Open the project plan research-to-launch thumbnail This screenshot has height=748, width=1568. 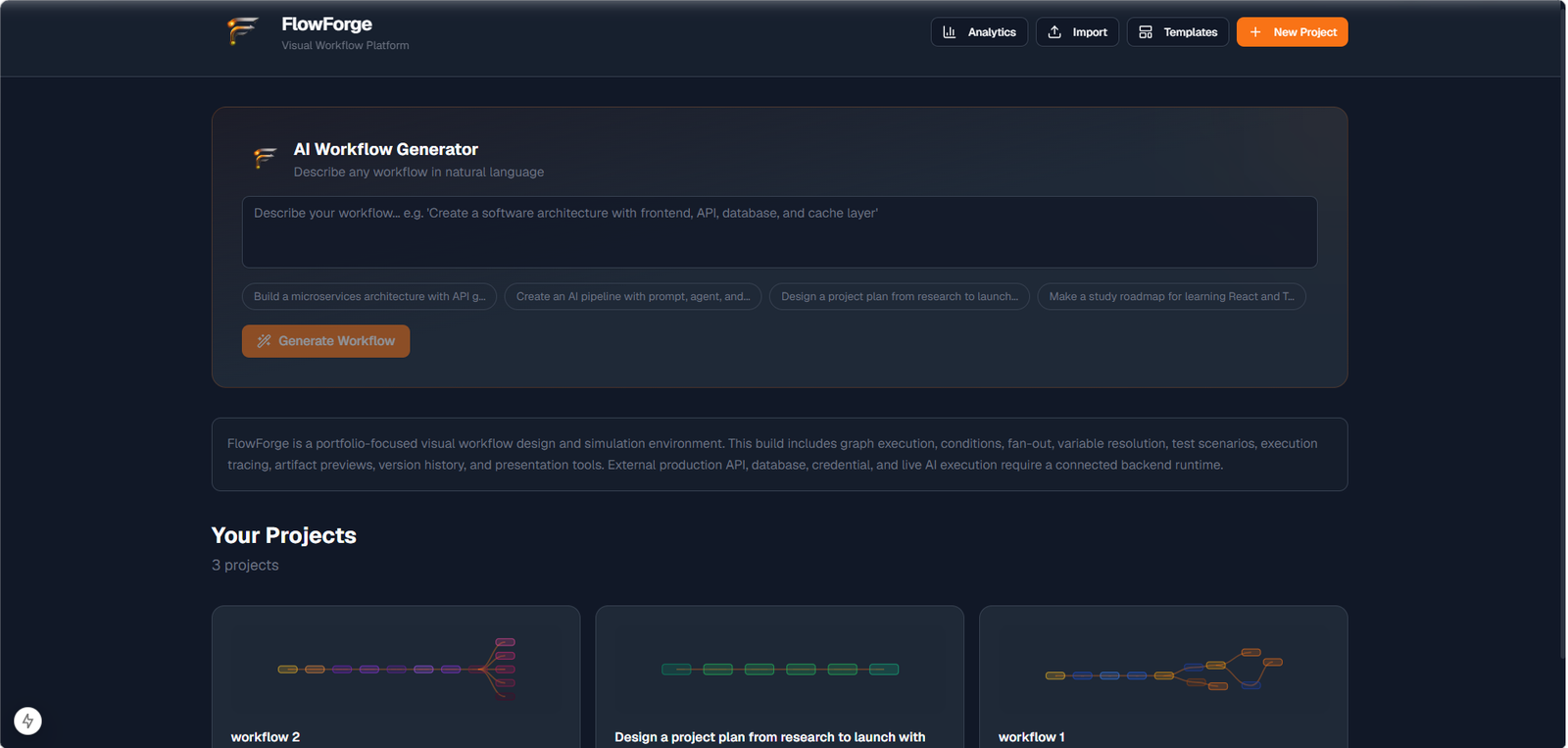coord(779,670)
